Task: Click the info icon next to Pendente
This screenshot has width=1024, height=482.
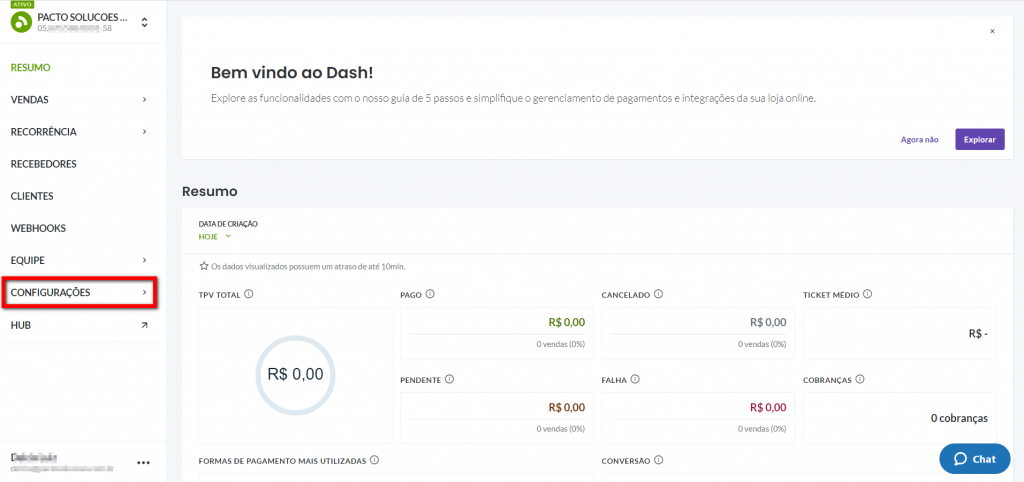Action: pos(449,379)
